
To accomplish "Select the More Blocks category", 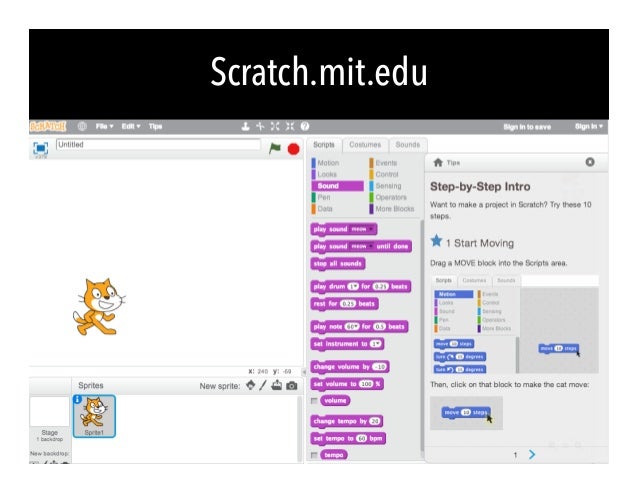I will click(x=392, y=209).
